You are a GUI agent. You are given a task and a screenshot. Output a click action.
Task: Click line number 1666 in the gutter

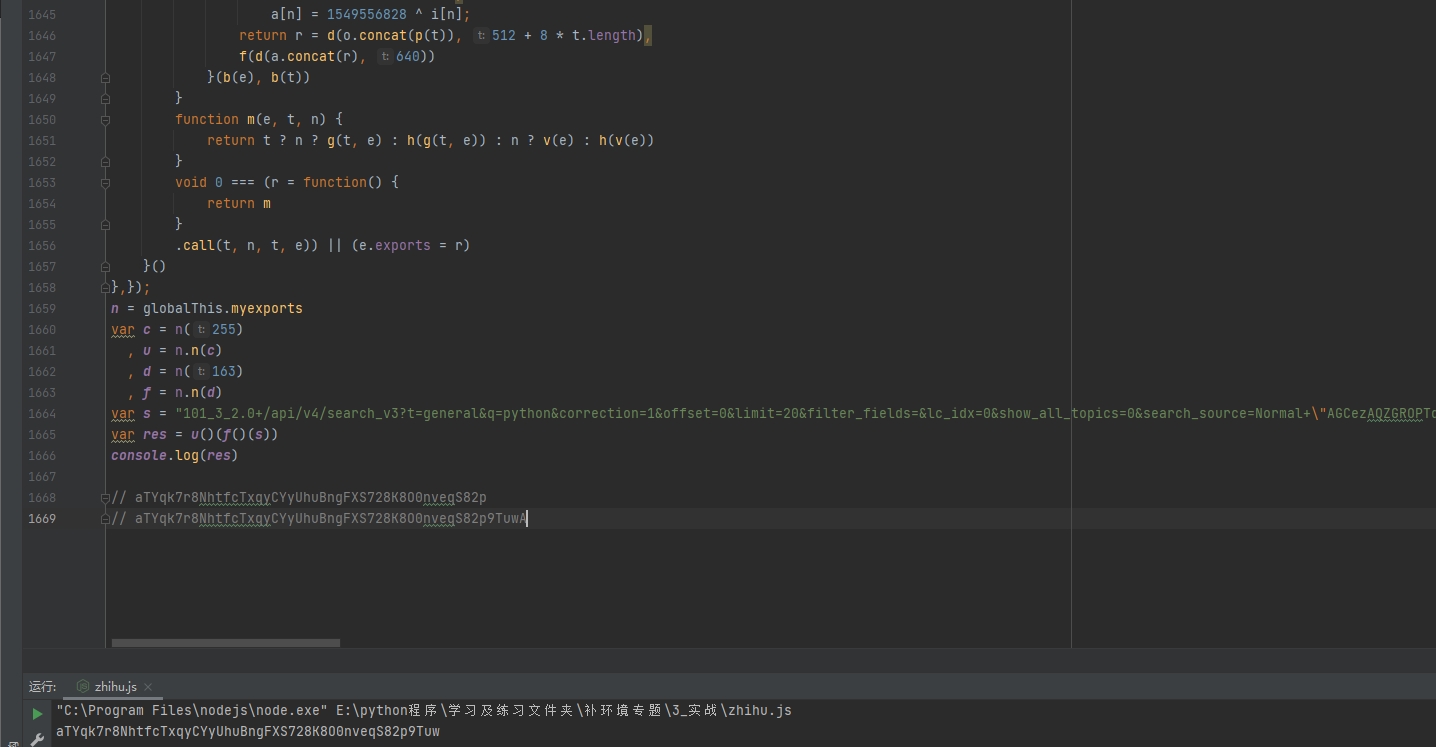[x=42, y=455]
